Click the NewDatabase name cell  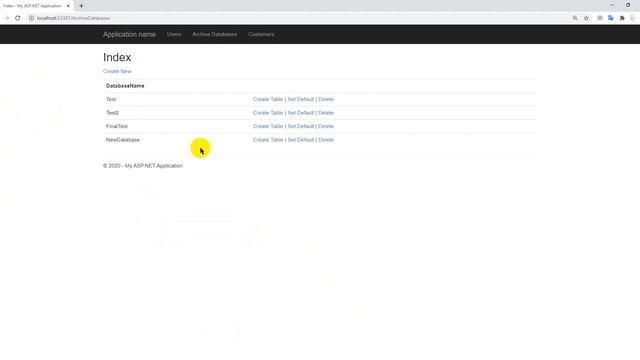tap(123, 140)
